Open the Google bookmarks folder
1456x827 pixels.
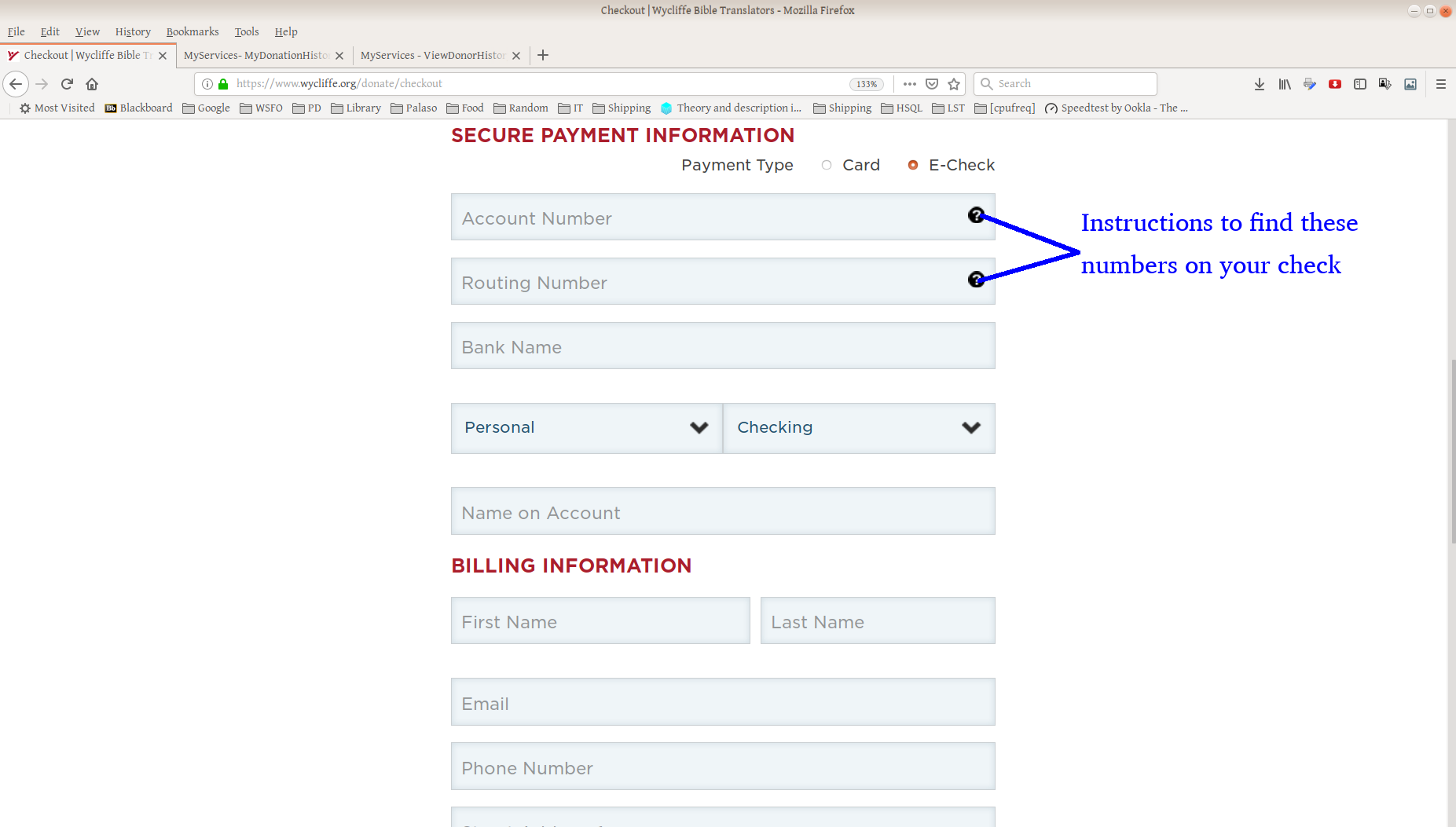click(206, 108)
